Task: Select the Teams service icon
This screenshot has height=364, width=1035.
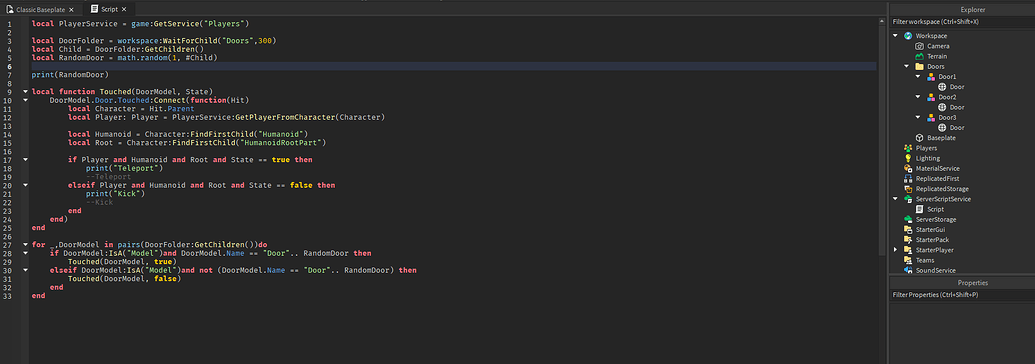Action: coord(908,260)
